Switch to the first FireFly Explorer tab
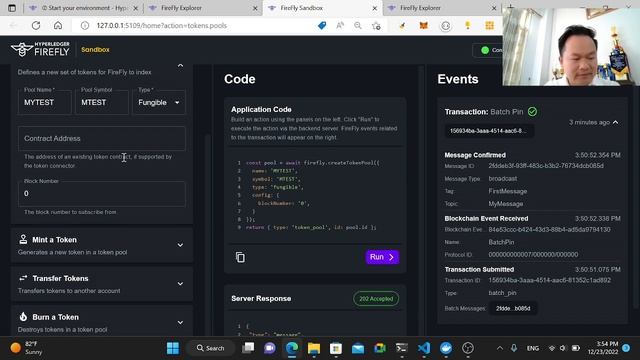 (x=203, y=8)
